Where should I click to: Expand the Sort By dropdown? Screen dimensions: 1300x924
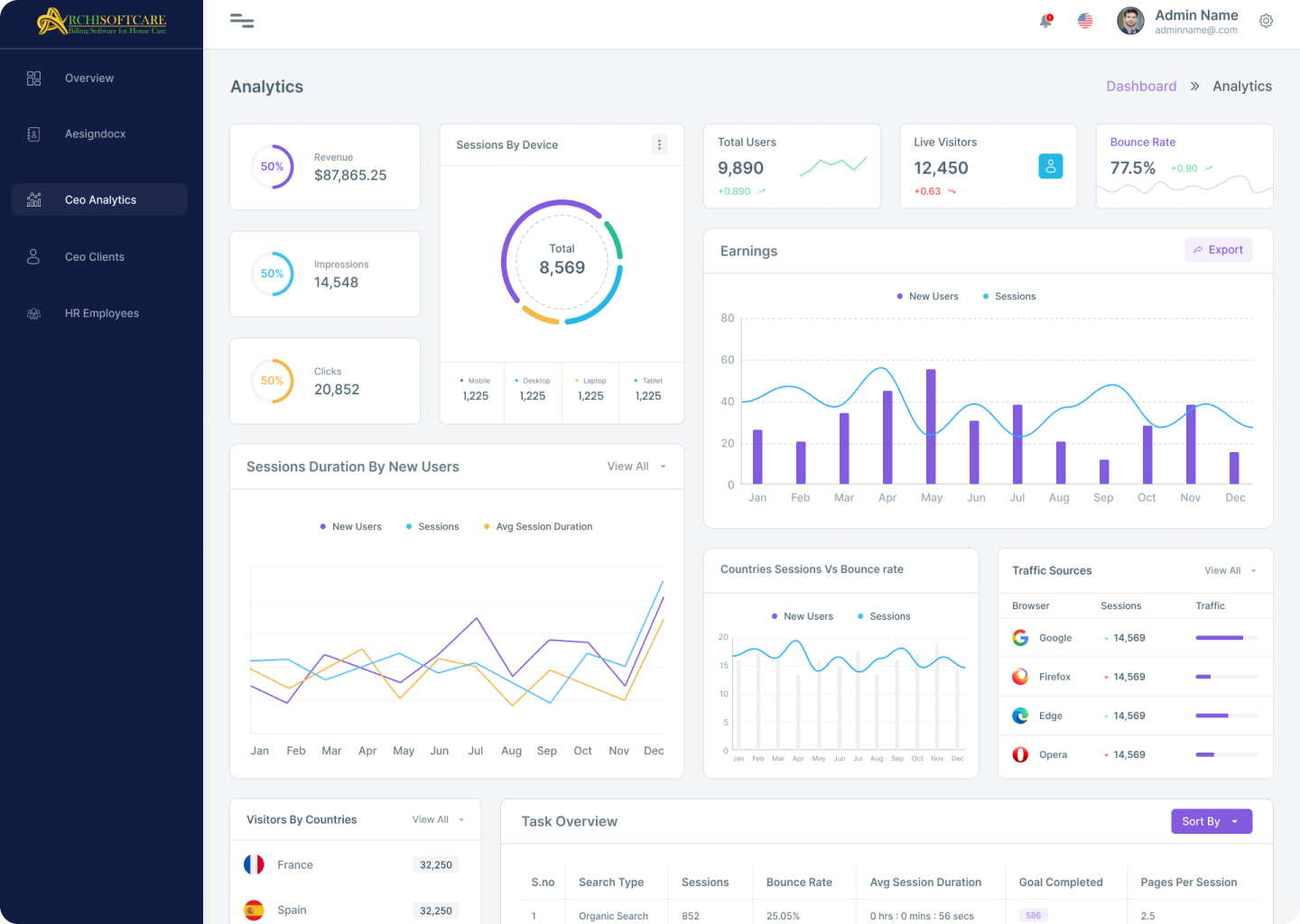point(1211,821)
